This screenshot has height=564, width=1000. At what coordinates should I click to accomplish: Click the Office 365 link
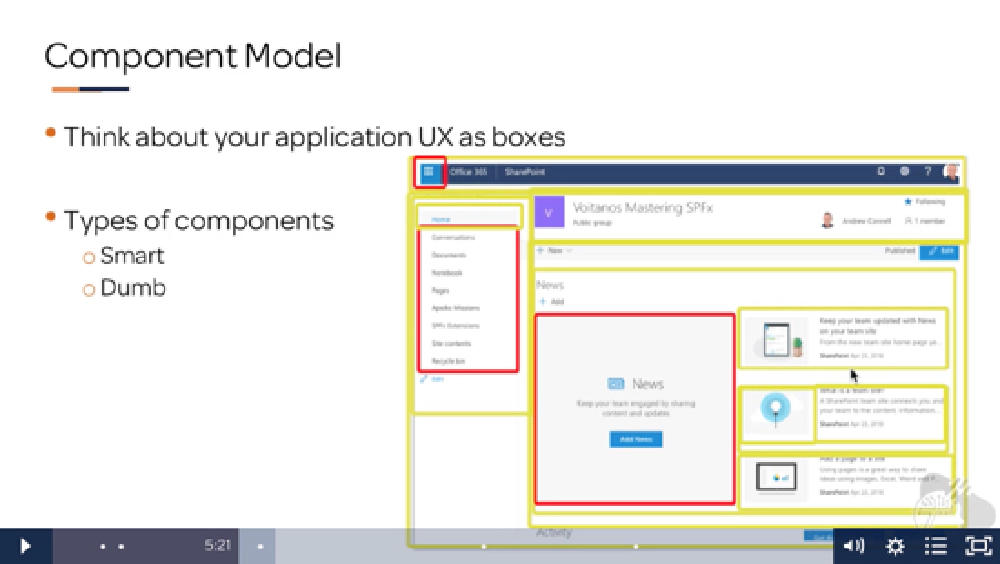[468, 172]
